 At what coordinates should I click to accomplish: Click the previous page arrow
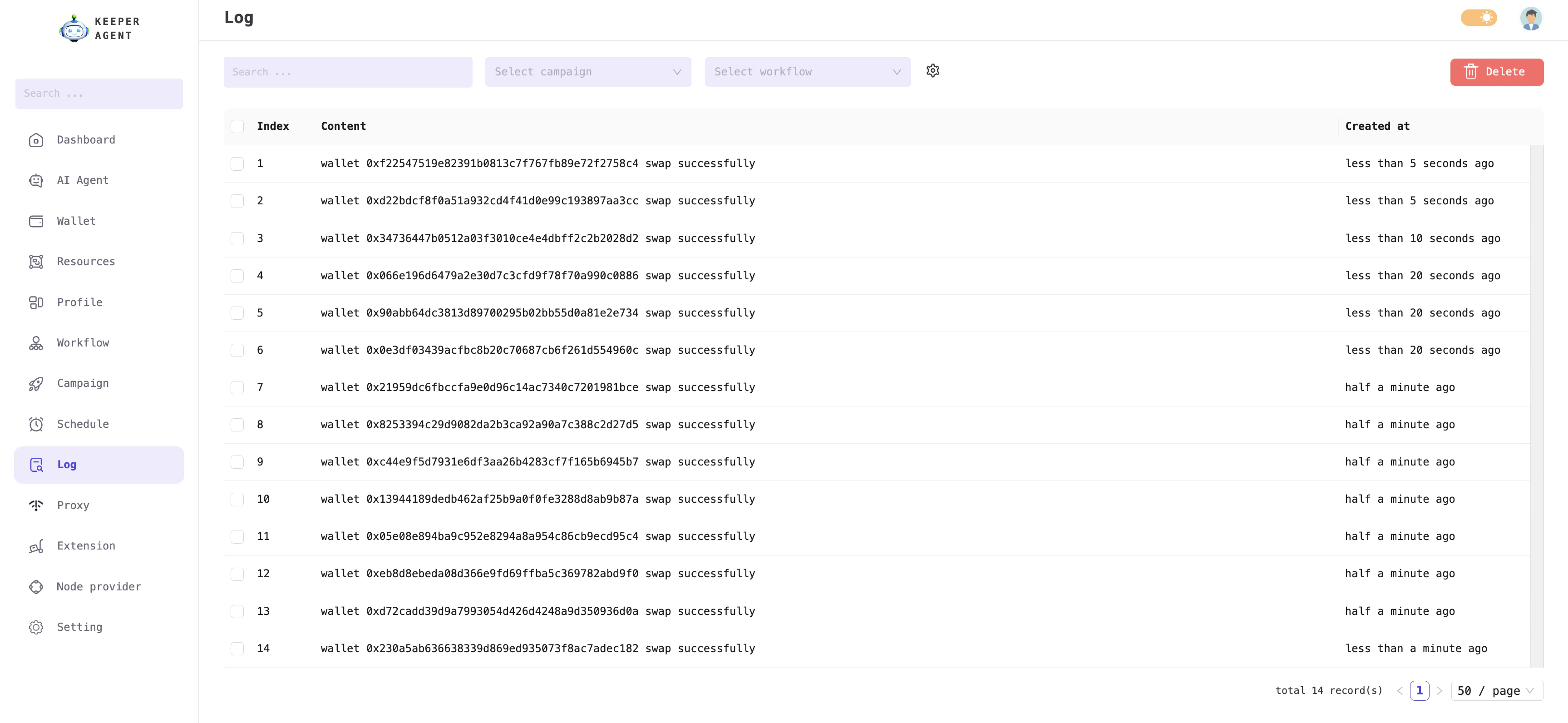click(x=1400, y=691)
